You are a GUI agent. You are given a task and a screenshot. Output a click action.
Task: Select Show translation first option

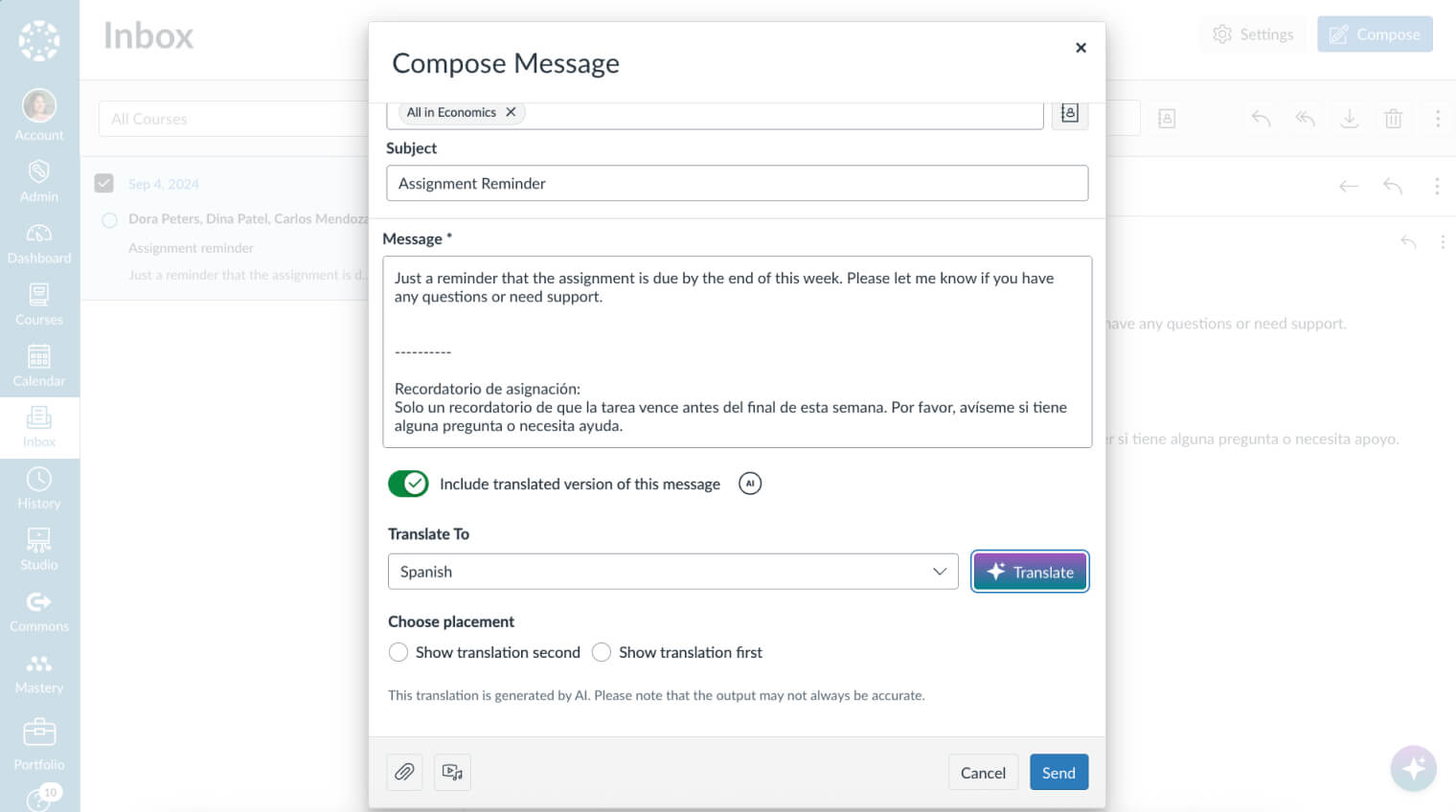[602, 652]
